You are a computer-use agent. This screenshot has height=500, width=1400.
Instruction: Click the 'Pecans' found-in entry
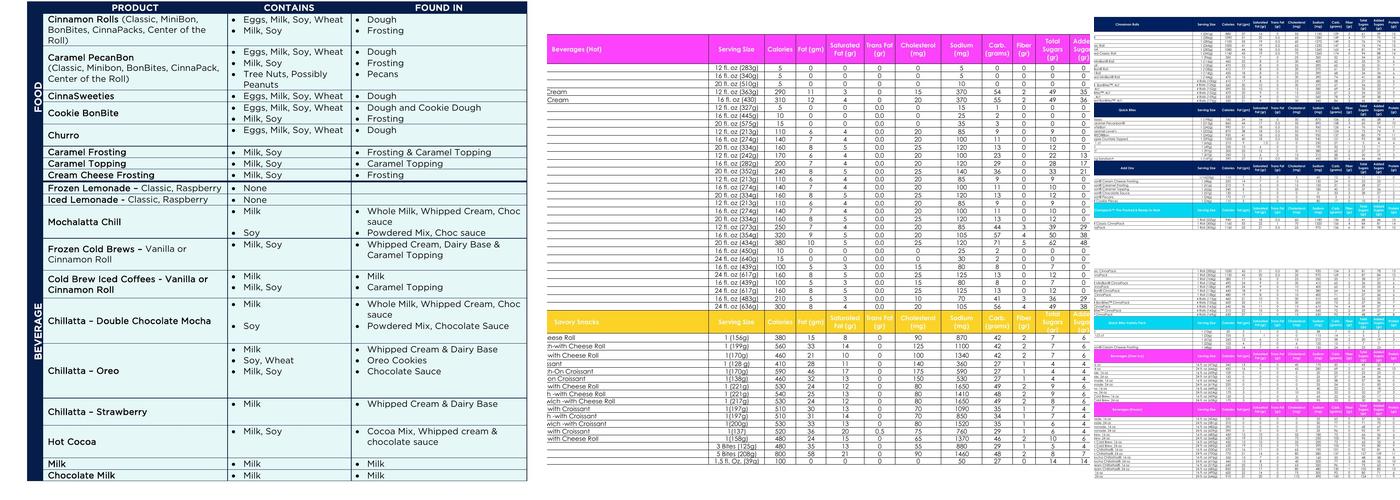coord(382,74)
